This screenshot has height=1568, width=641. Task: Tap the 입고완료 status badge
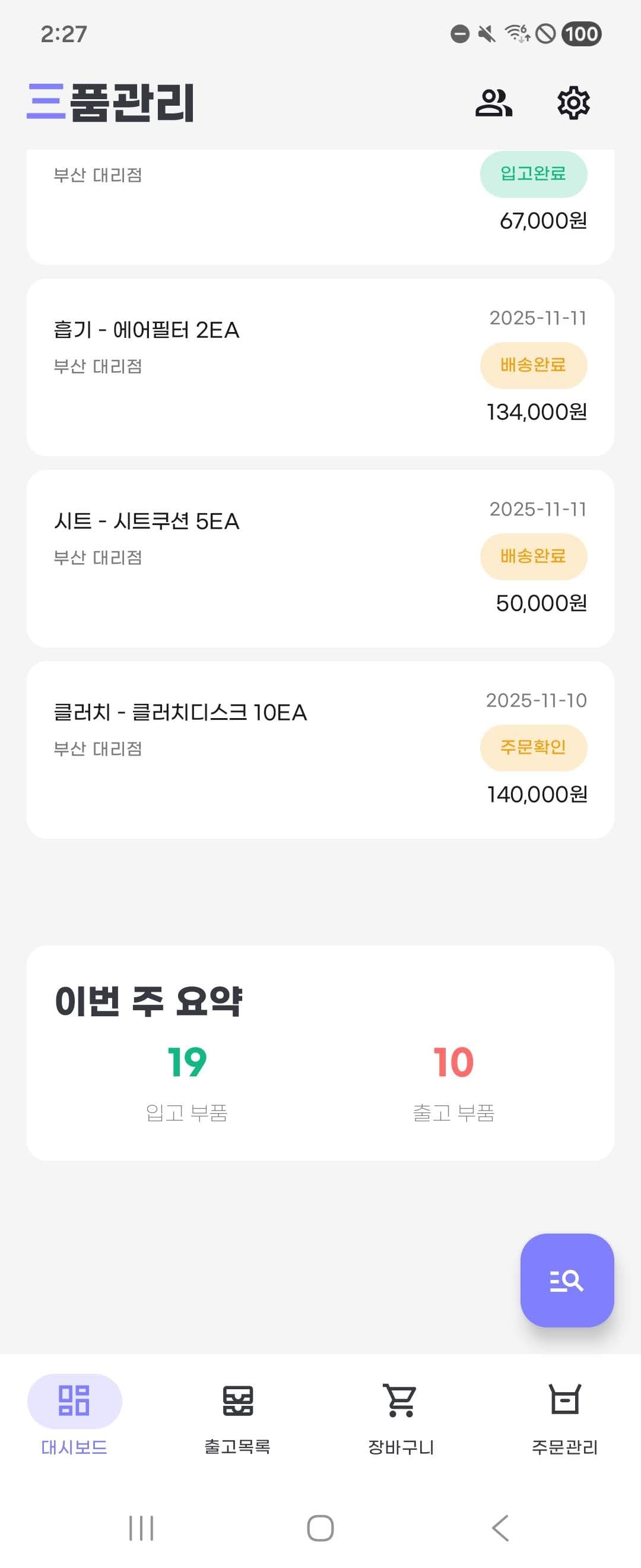pyautogui.click(x=534, y=174)
